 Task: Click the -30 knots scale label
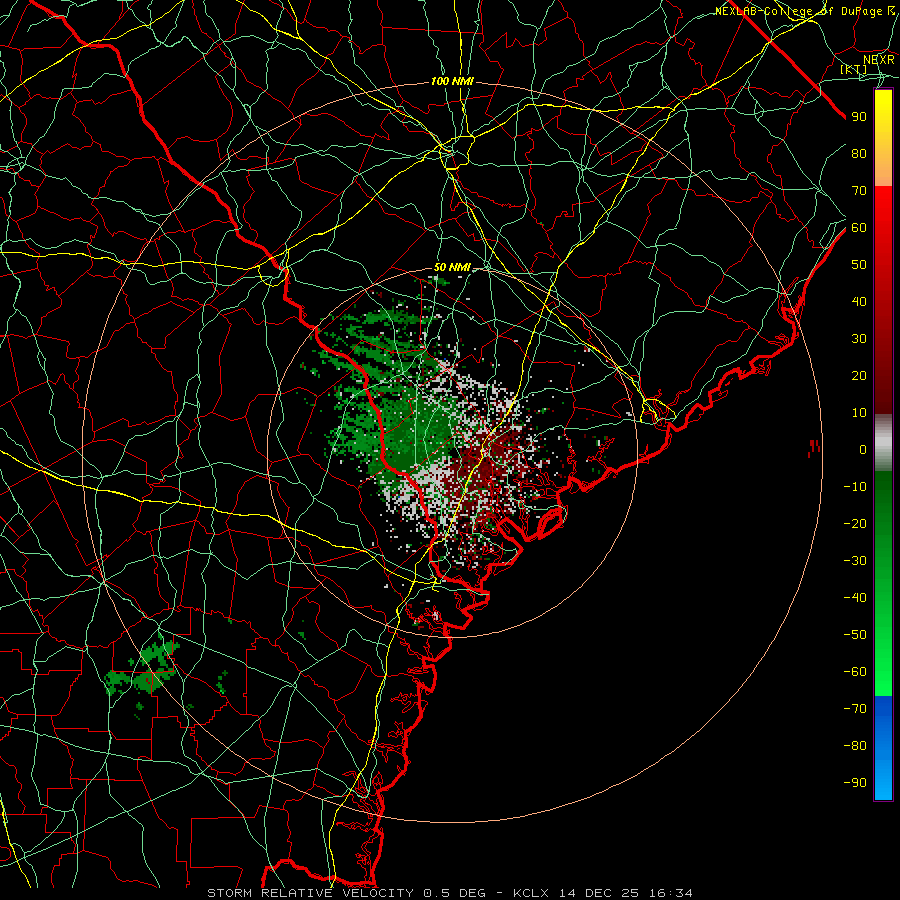855,561
